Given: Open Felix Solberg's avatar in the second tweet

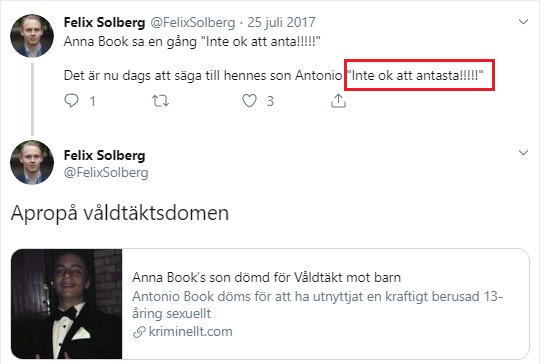Looking at the screenshot, I should [32, 162].
